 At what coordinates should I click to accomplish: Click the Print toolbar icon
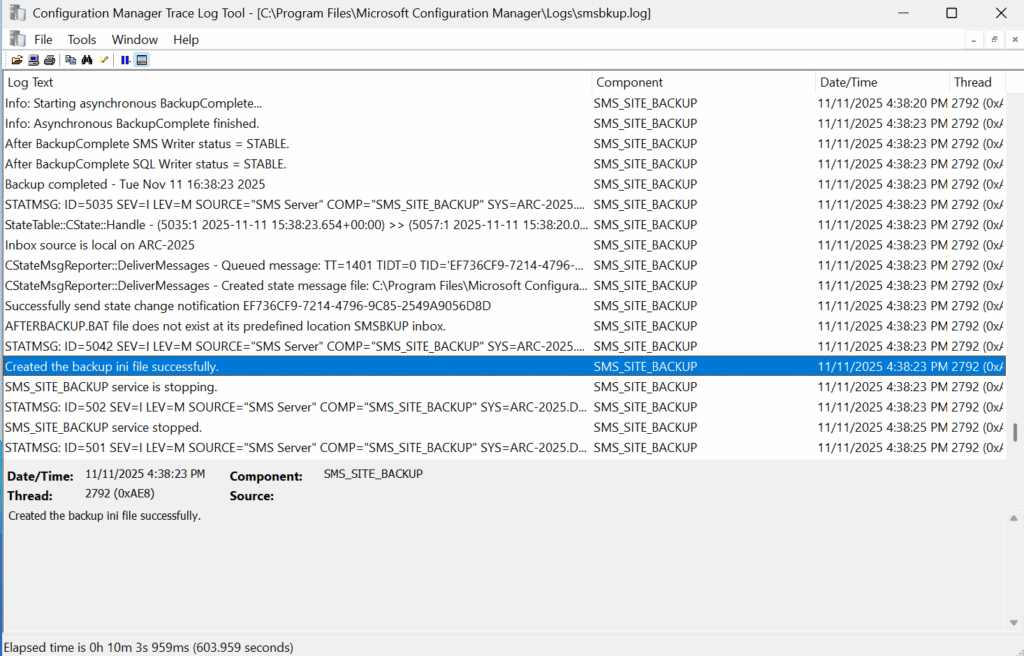[48, 60]
